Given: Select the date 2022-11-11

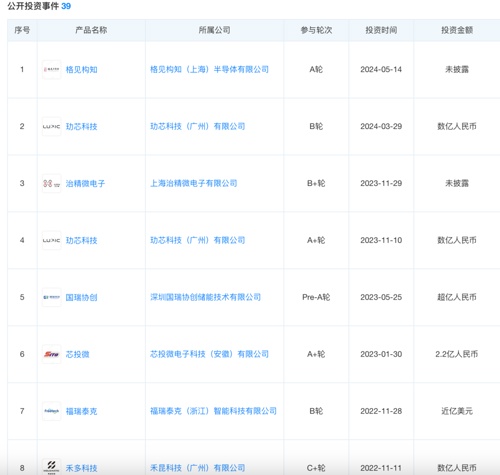Looking at the screenshot, I should (x=381, y=468).
